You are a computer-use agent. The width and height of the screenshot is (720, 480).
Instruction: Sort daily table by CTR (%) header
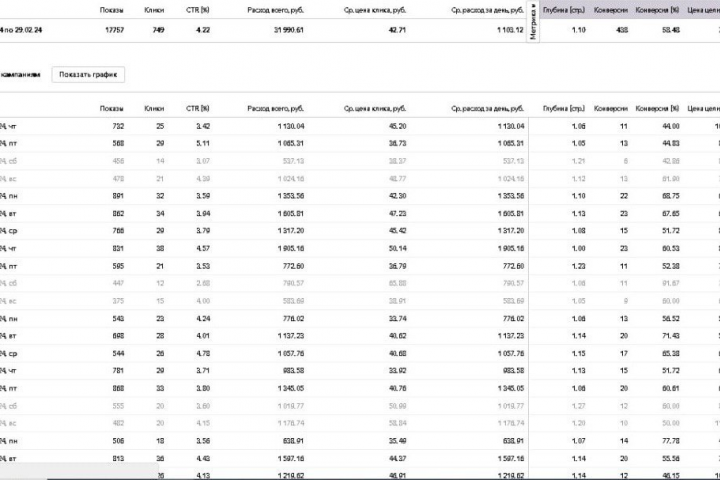click(x=198, y=108)
